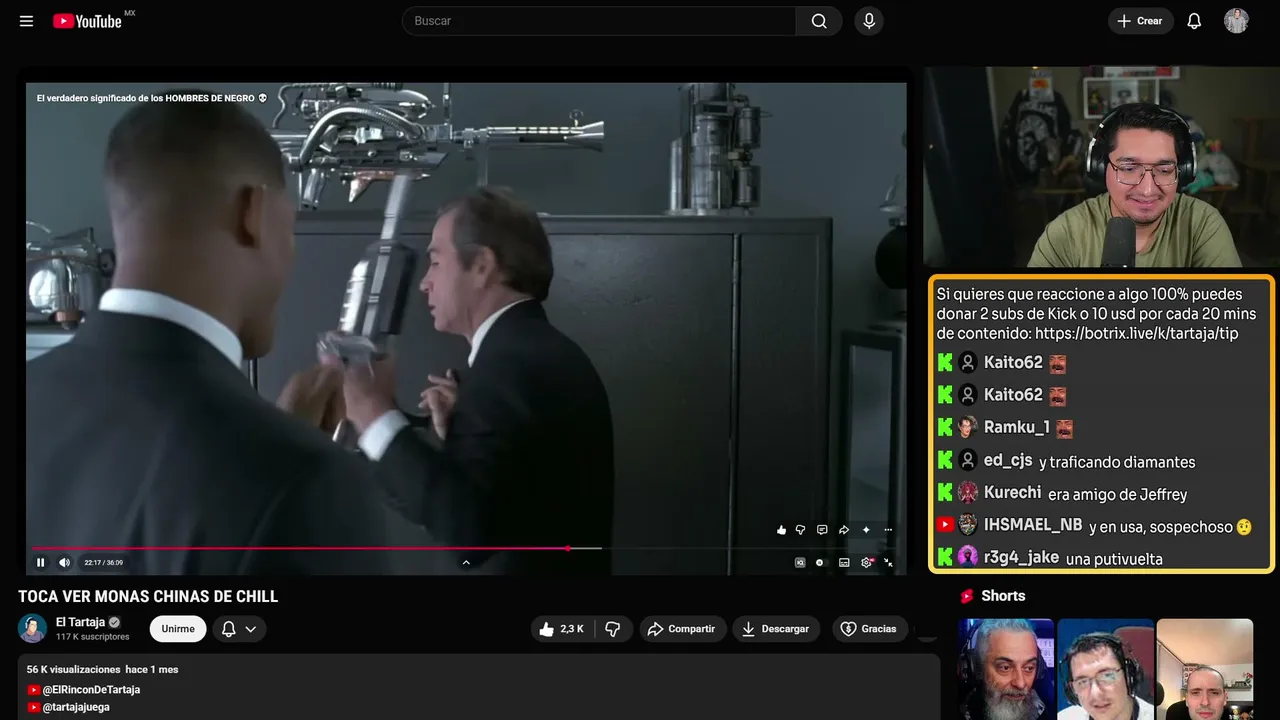Screen dimensions: 1280x720
Task: Click Ramku_1 username in chat
Action: [1017, 427]
